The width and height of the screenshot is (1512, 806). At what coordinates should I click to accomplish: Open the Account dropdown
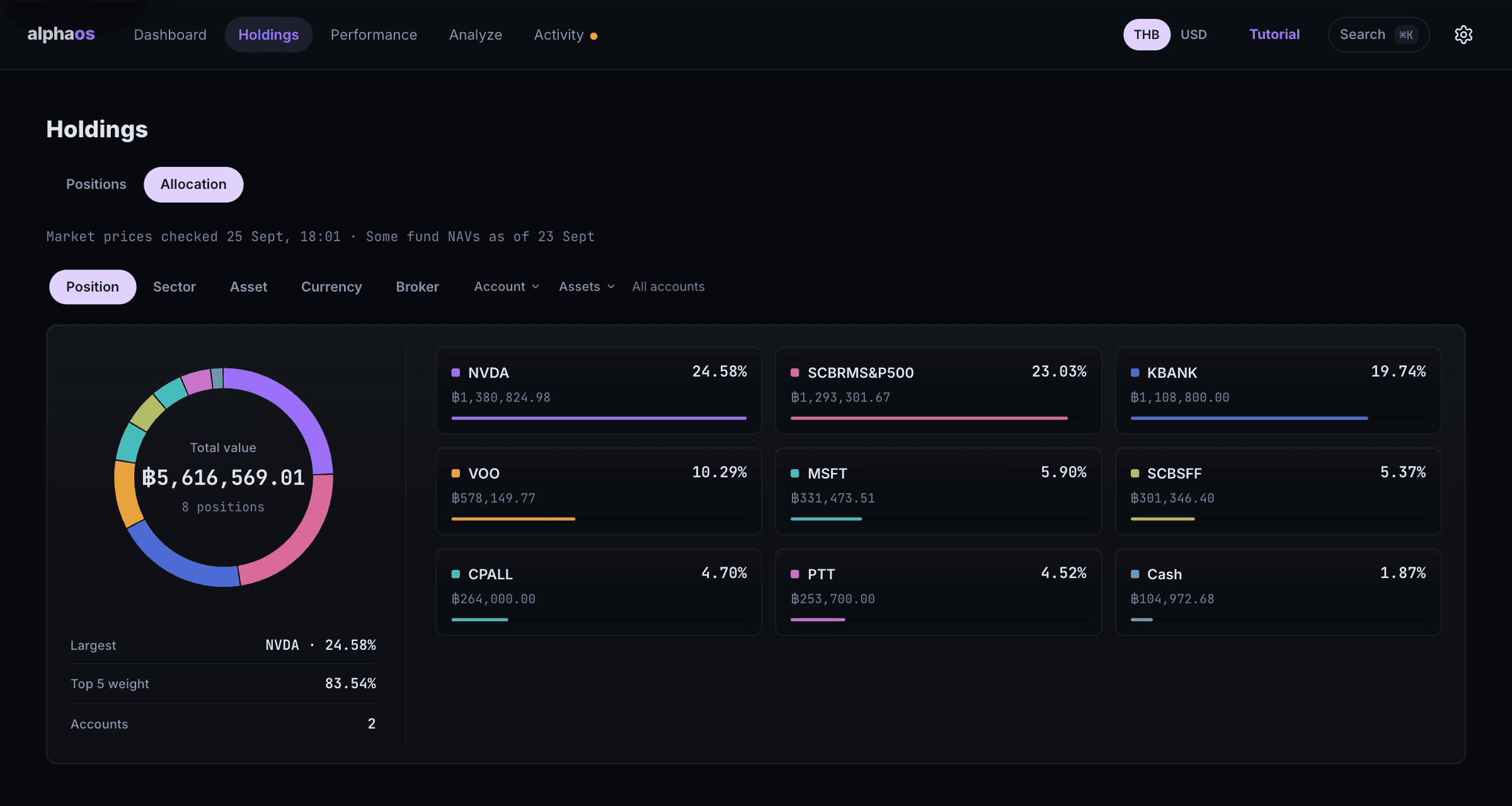(507, 287)
